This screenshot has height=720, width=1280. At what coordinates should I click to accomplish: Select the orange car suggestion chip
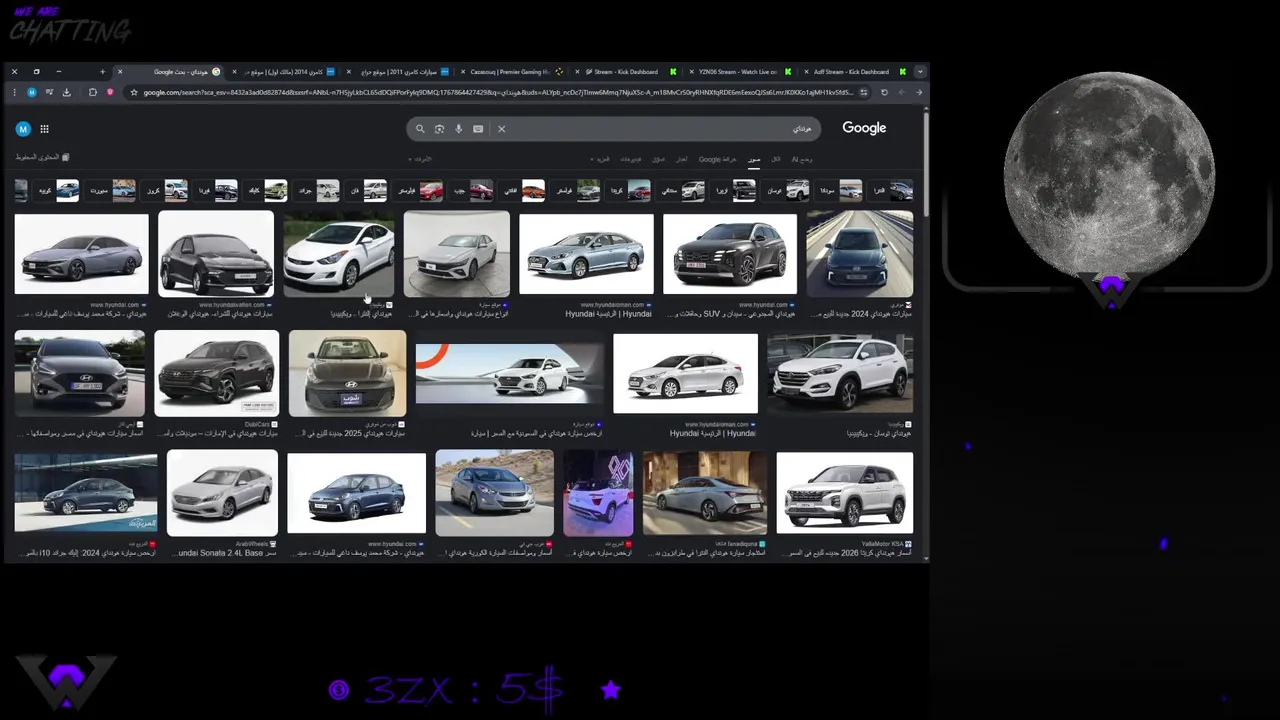(521, 190)
